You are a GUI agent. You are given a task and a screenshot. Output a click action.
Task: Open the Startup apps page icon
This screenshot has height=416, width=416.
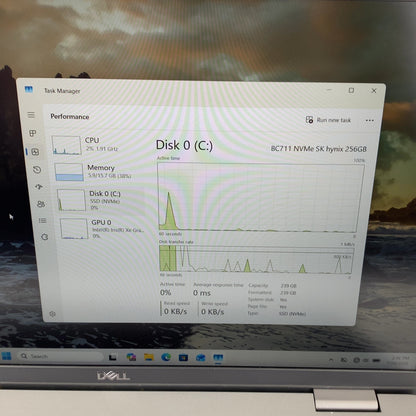[39, 187]
